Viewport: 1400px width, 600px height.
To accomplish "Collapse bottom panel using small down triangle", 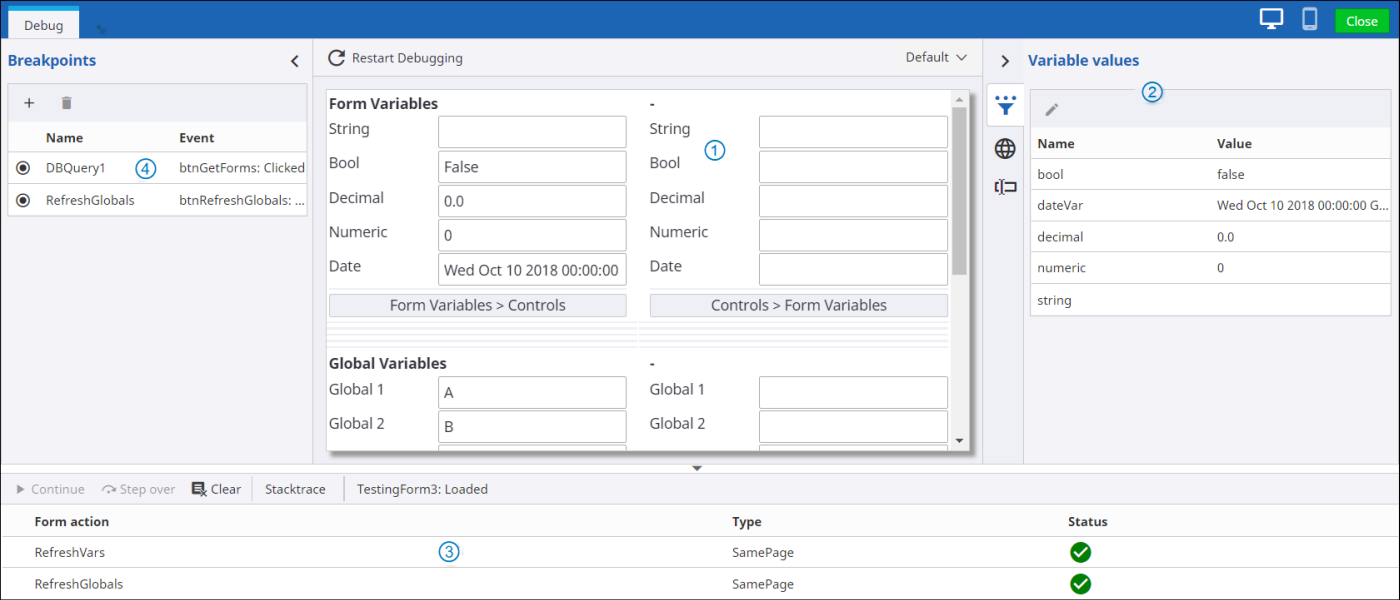I will [698, 468].
